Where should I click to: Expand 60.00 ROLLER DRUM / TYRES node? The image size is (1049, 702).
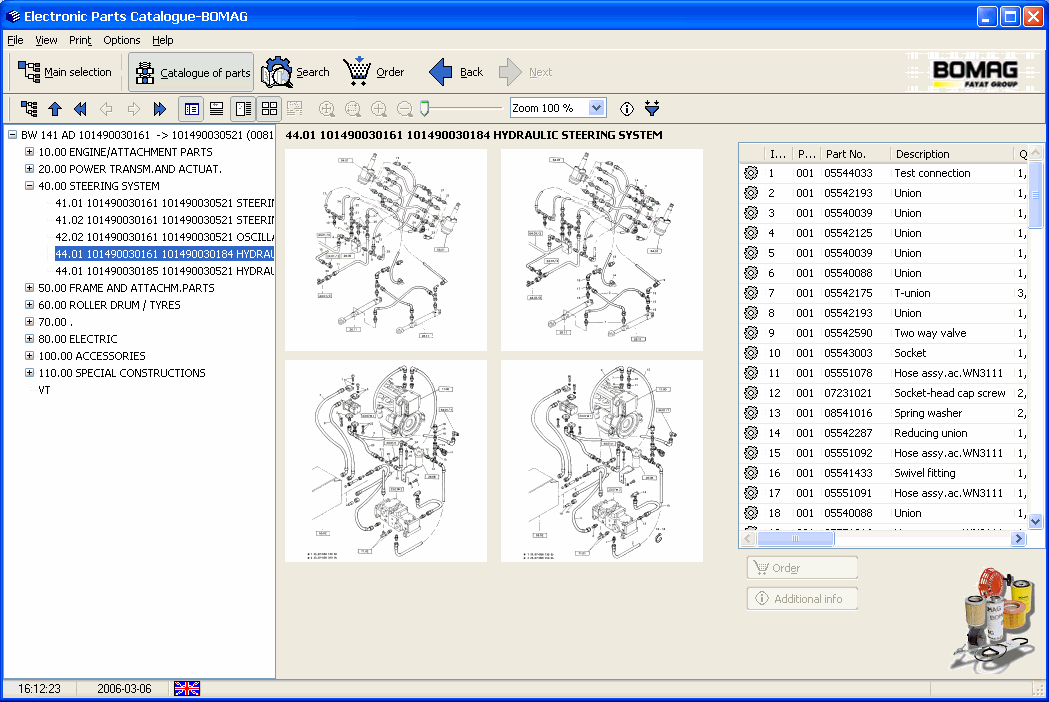(29, 304)
